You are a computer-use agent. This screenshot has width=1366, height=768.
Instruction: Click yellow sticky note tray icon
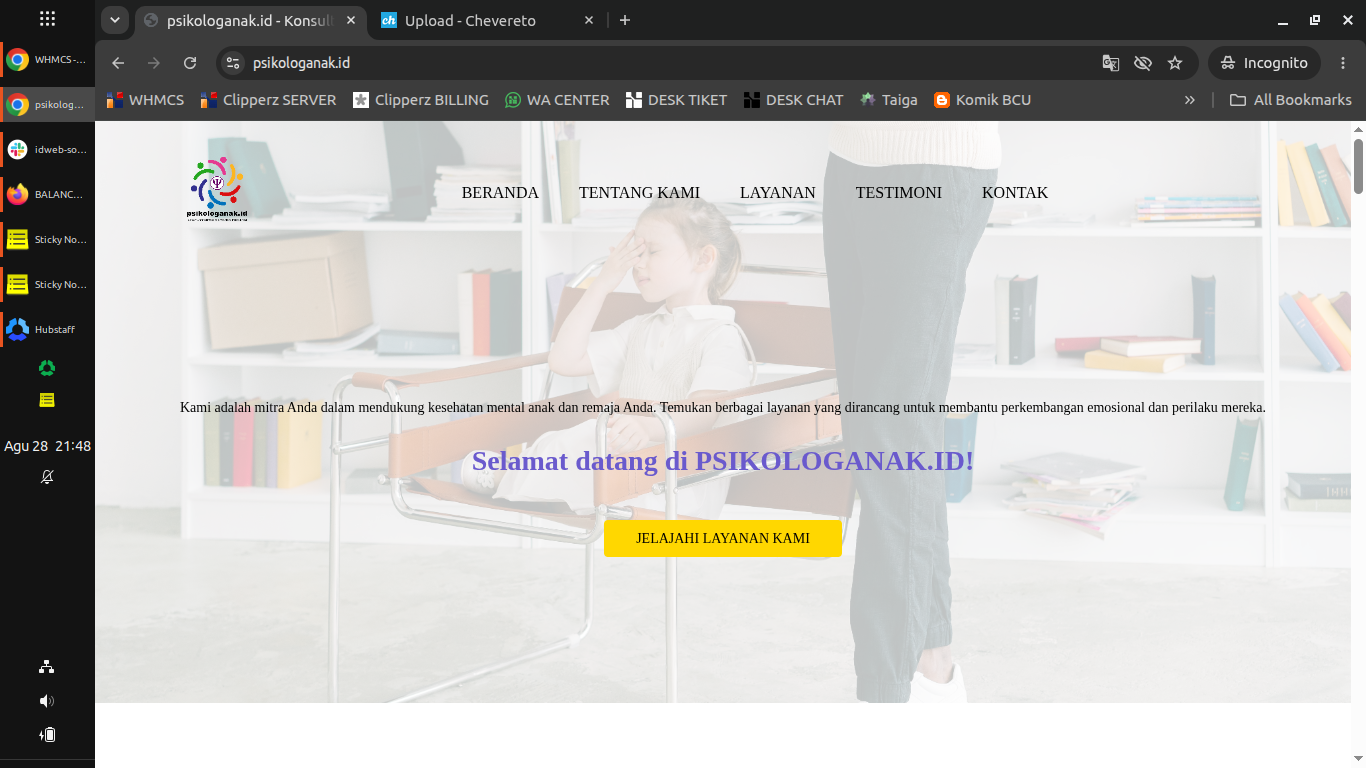coord(47,400)
